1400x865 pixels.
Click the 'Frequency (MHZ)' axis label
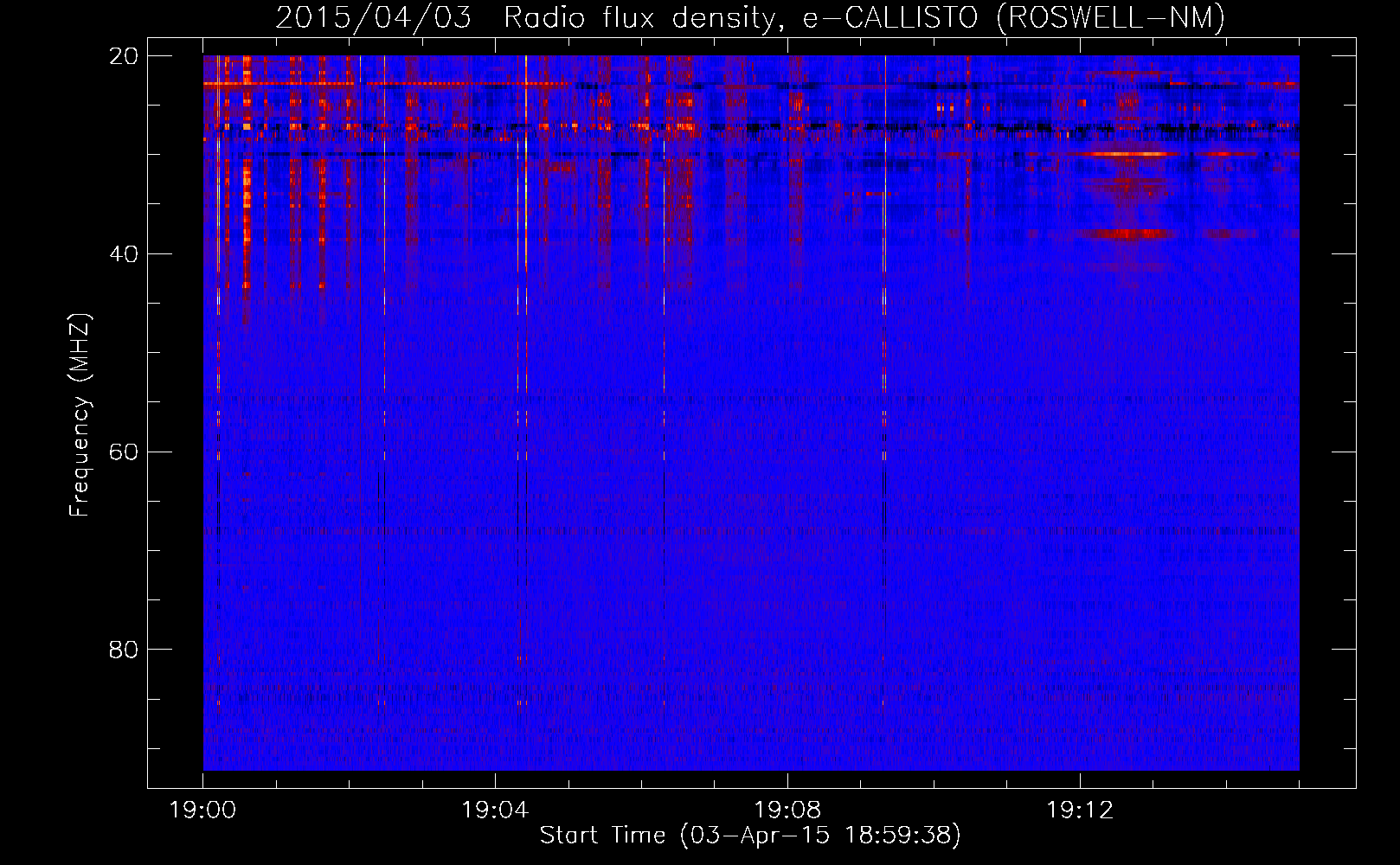pyautogui.click(x=80, y=414)
